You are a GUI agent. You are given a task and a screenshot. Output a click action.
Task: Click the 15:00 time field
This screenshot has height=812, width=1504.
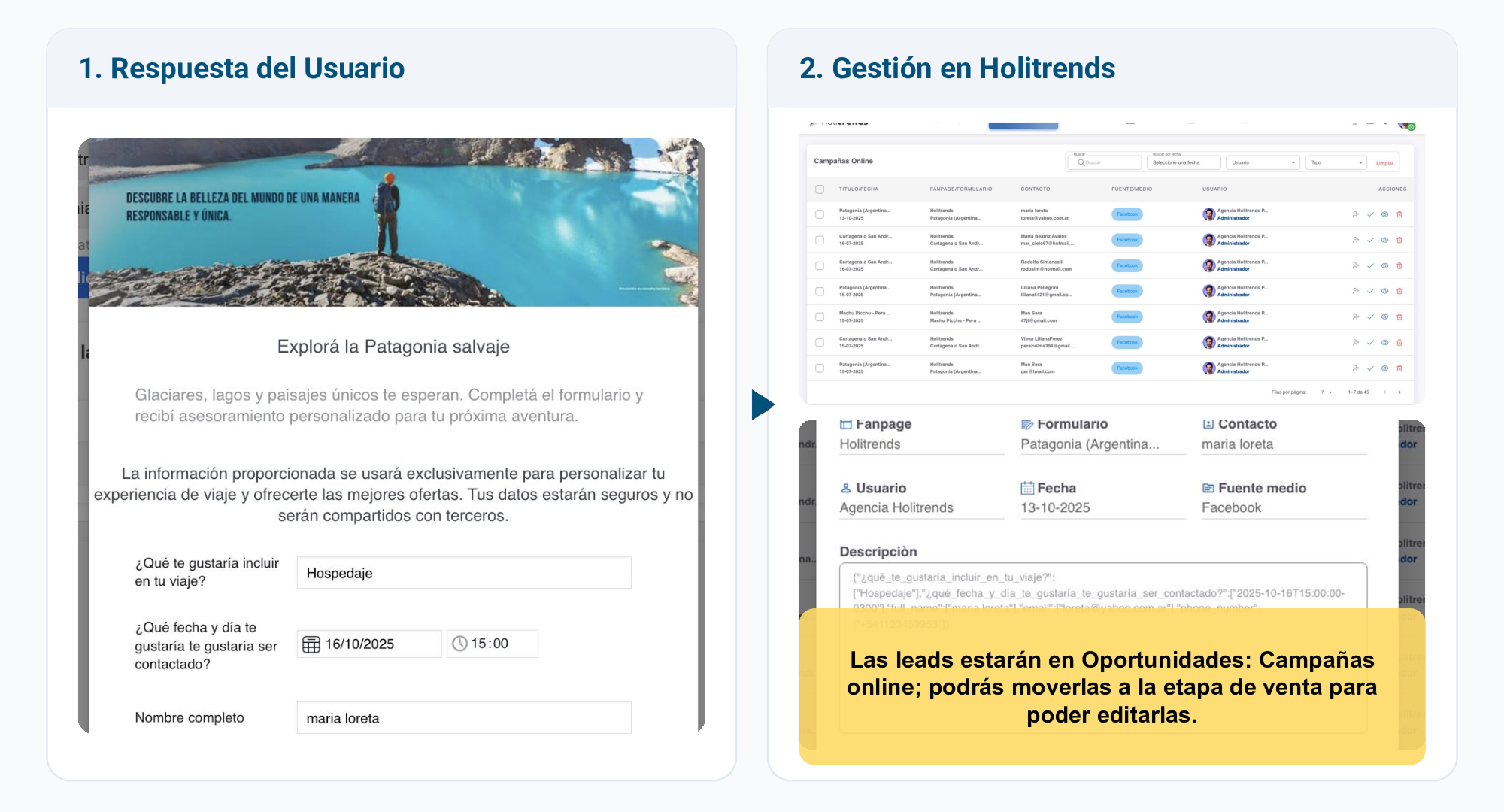(493, 644)
